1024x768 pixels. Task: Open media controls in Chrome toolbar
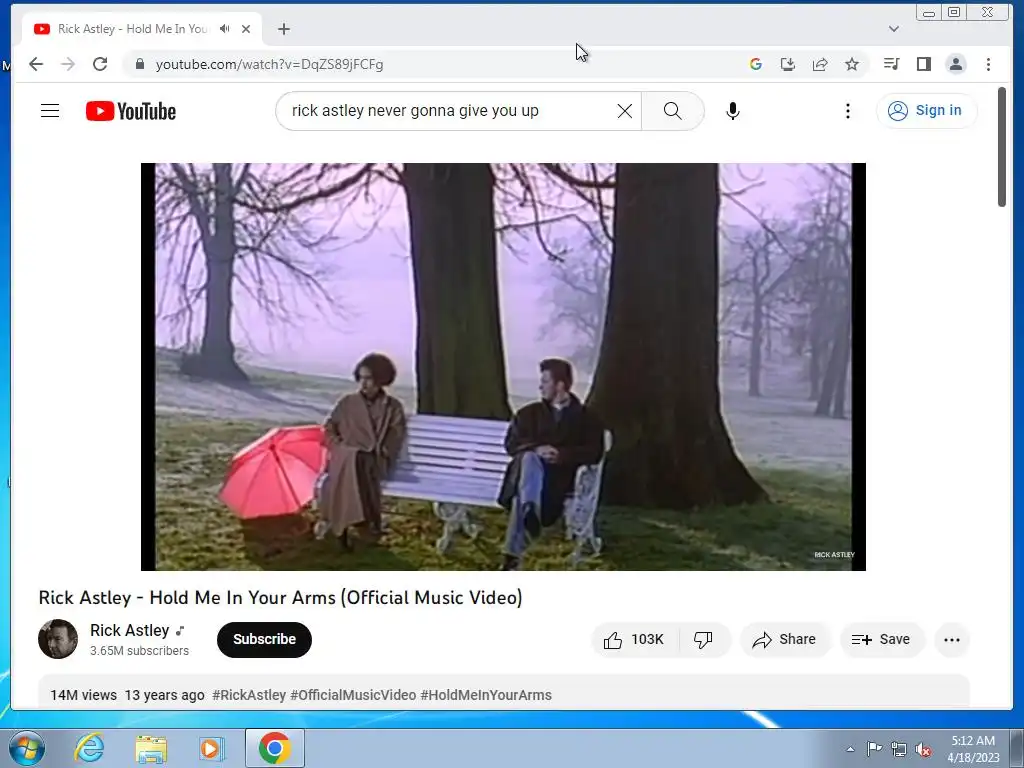click(891, 64)
